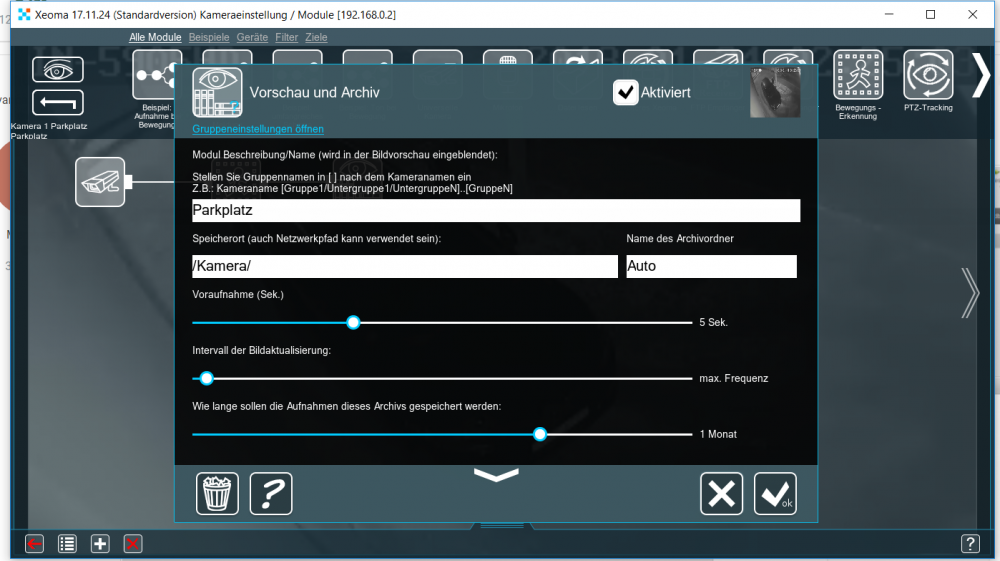Click the 5 Sek. value label
1000x561 pixels.
point(713,323)
